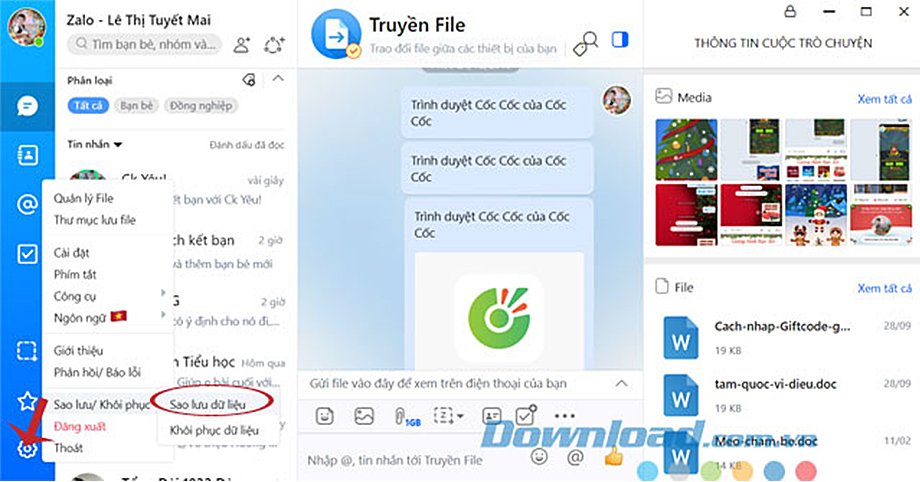Image resolution: width=920 pixels, height=482 pixels.
Task: Open the Christmas tree media thumbnail
Action: [686, 149]
